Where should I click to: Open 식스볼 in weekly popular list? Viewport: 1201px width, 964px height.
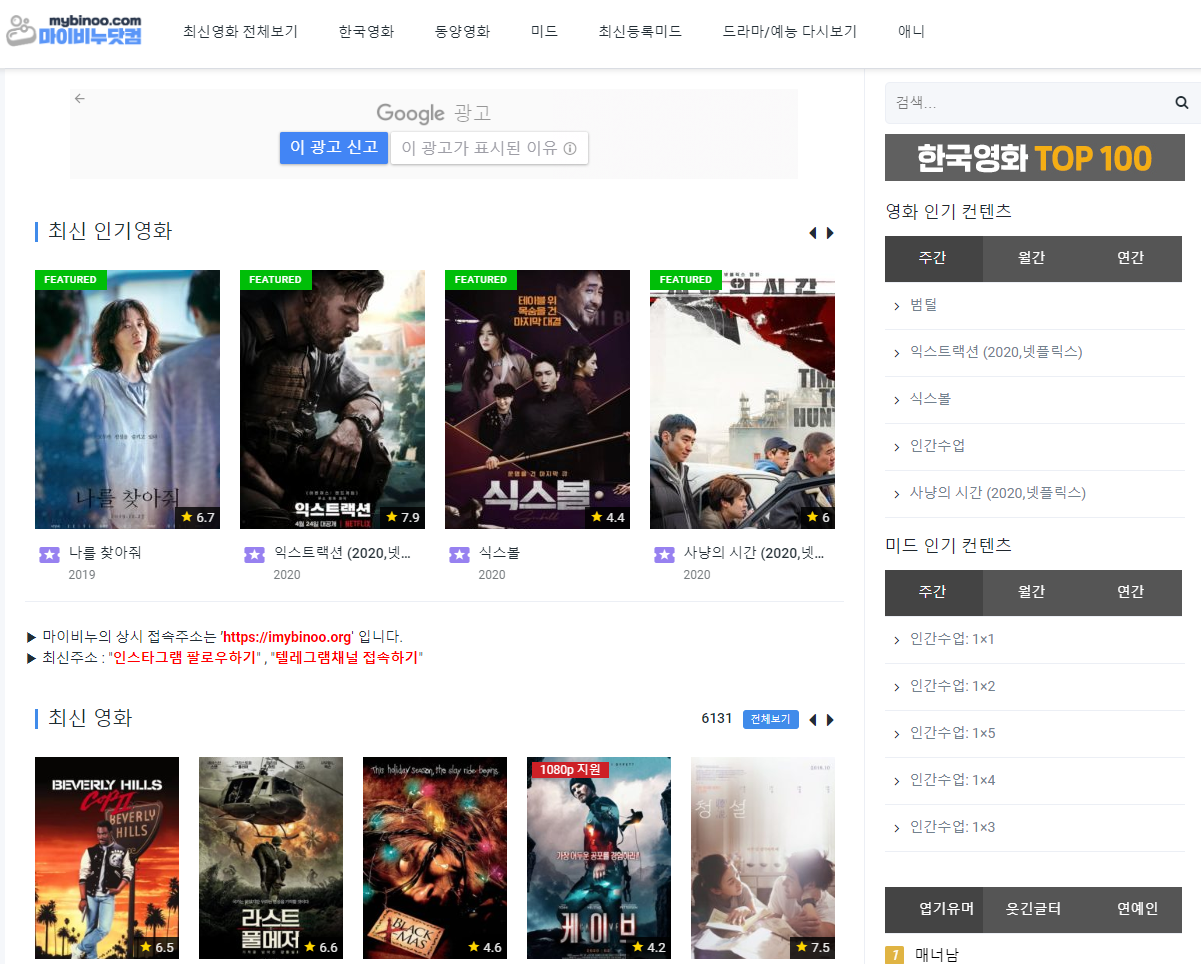pyautogui.click(x=930, y=399)
